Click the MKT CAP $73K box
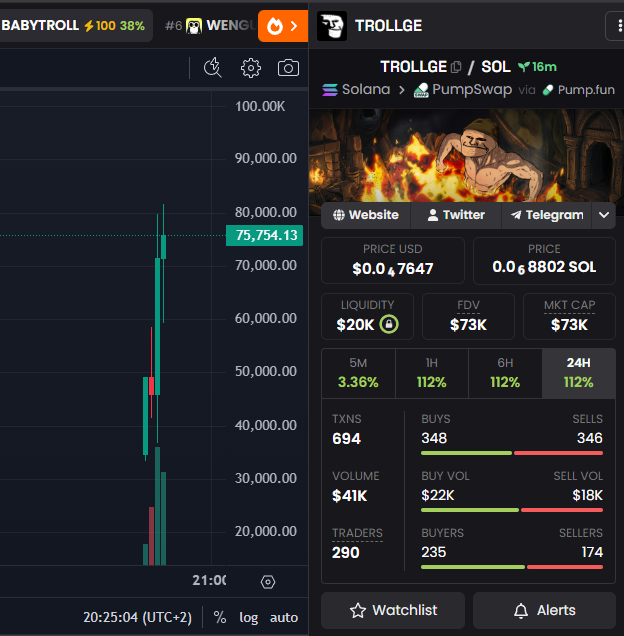624x636 pixels. tap(569, 316)
